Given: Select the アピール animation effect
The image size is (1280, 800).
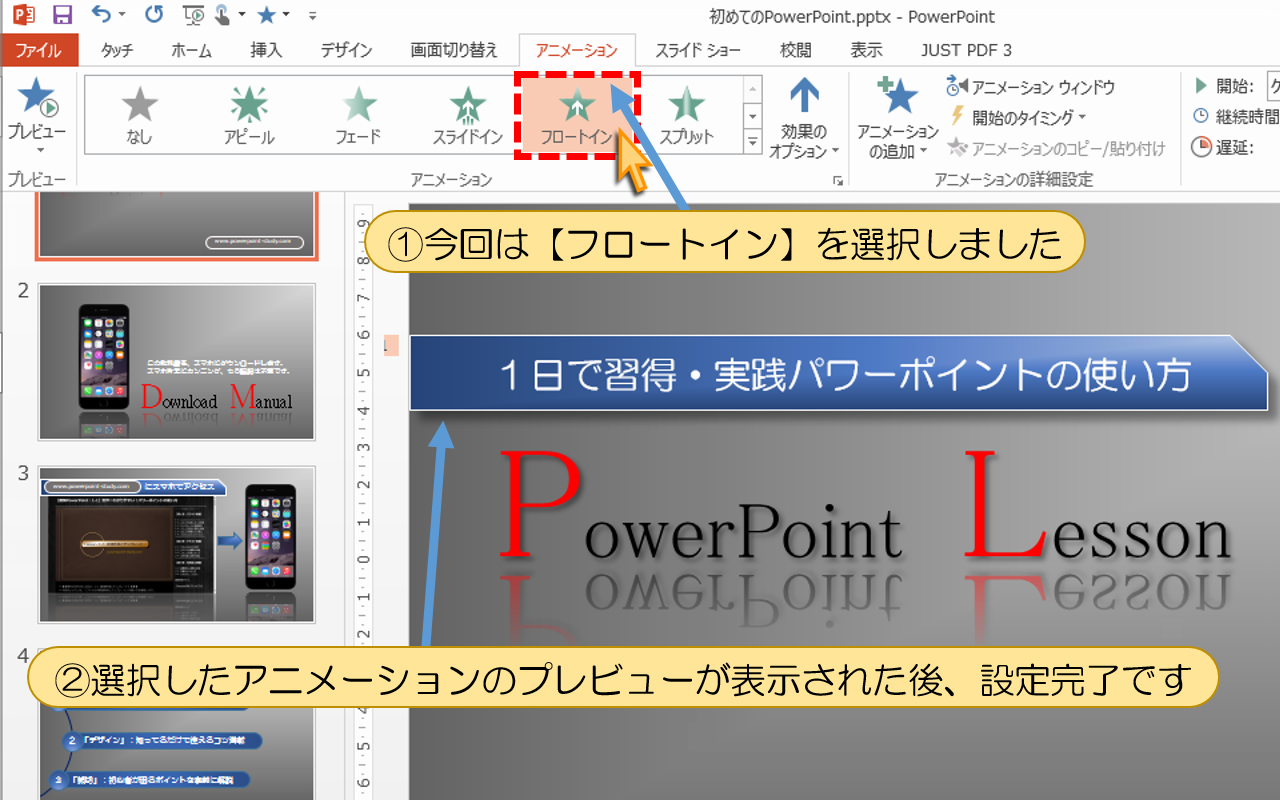Looking at the screenshot, I should tap(249, 114).
